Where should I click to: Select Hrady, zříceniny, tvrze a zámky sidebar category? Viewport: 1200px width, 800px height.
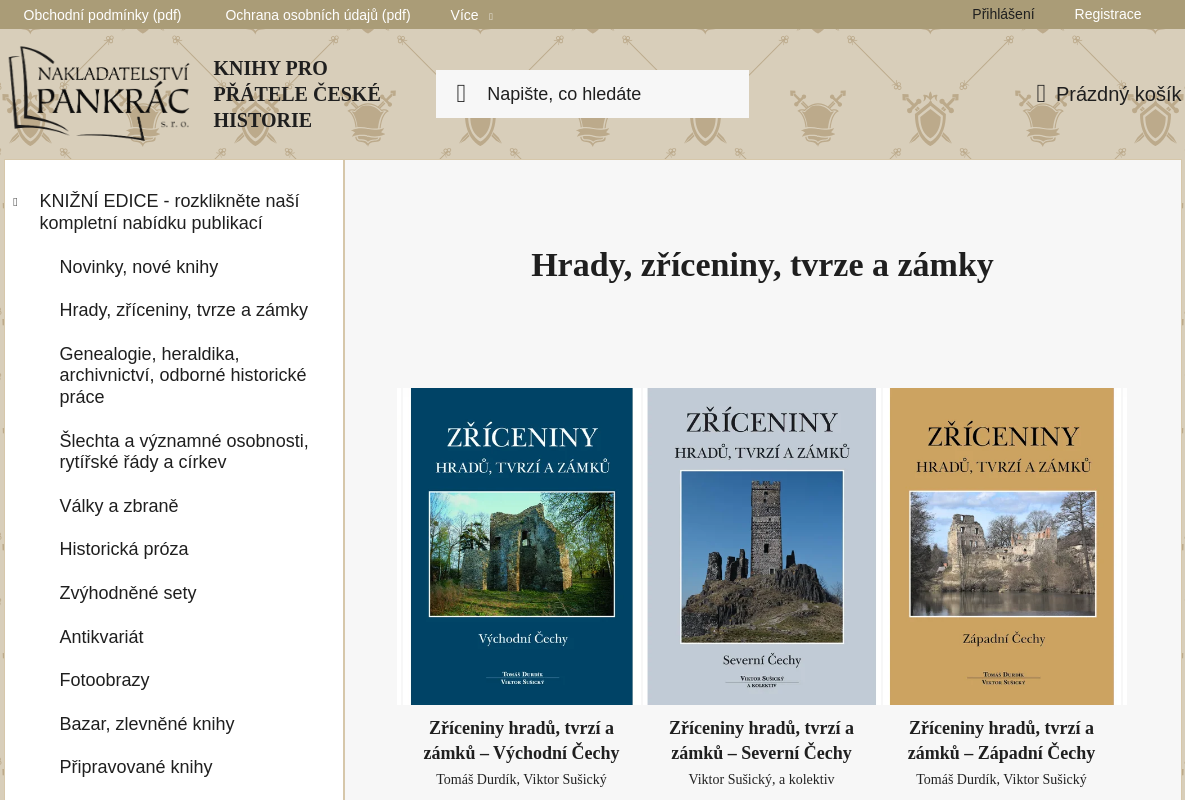click(x=184, y=310)
